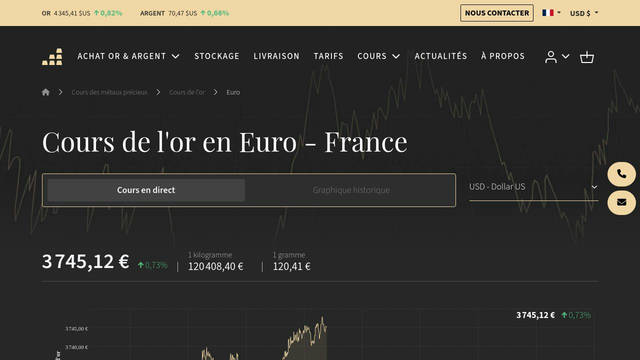
Task: Open the USD $ currency dropdown in top bar
Action: click(584, 13)
